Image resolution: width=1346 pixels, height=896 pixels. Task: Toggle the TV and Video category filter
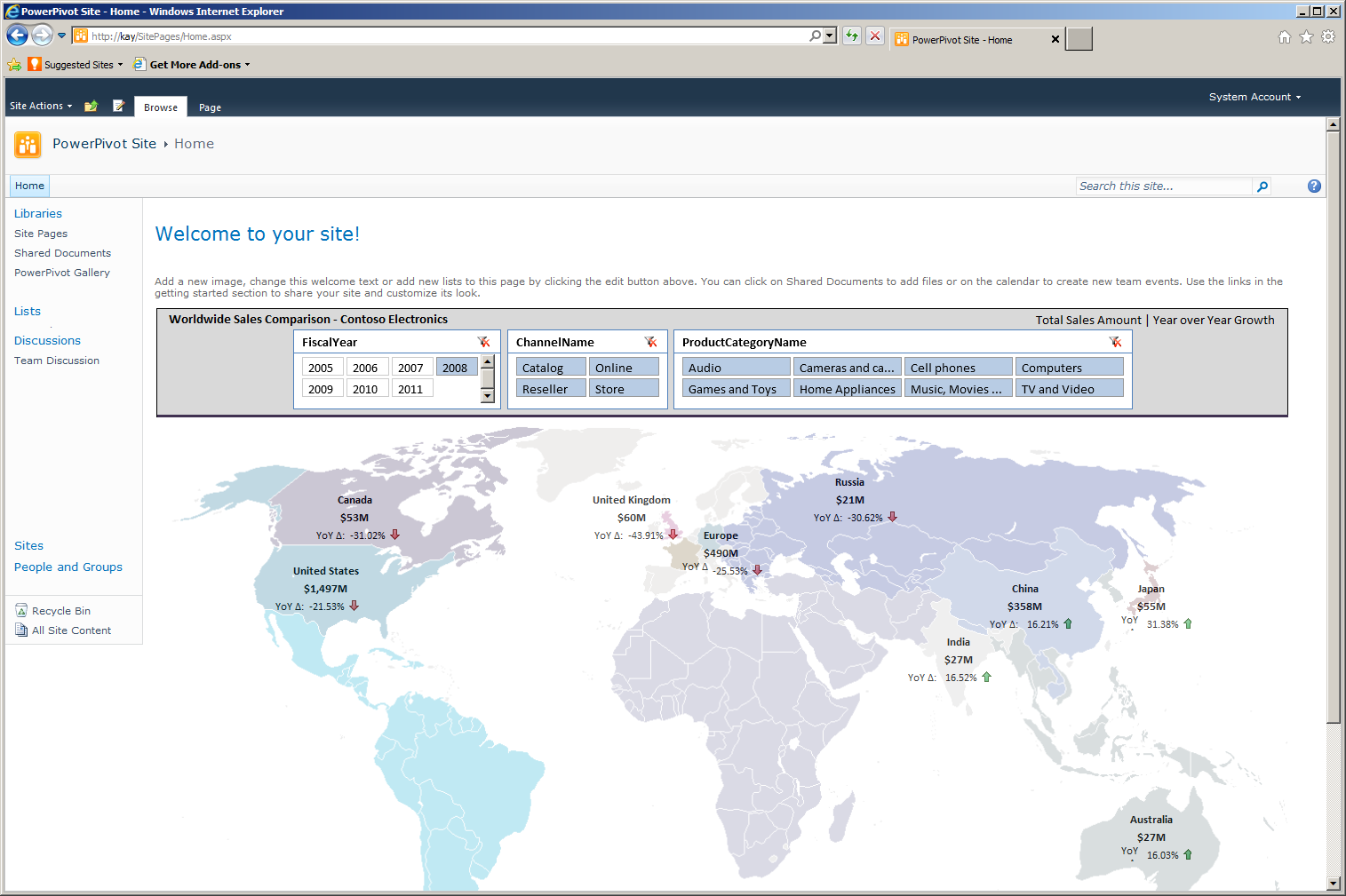click(x=1070, y=389)
